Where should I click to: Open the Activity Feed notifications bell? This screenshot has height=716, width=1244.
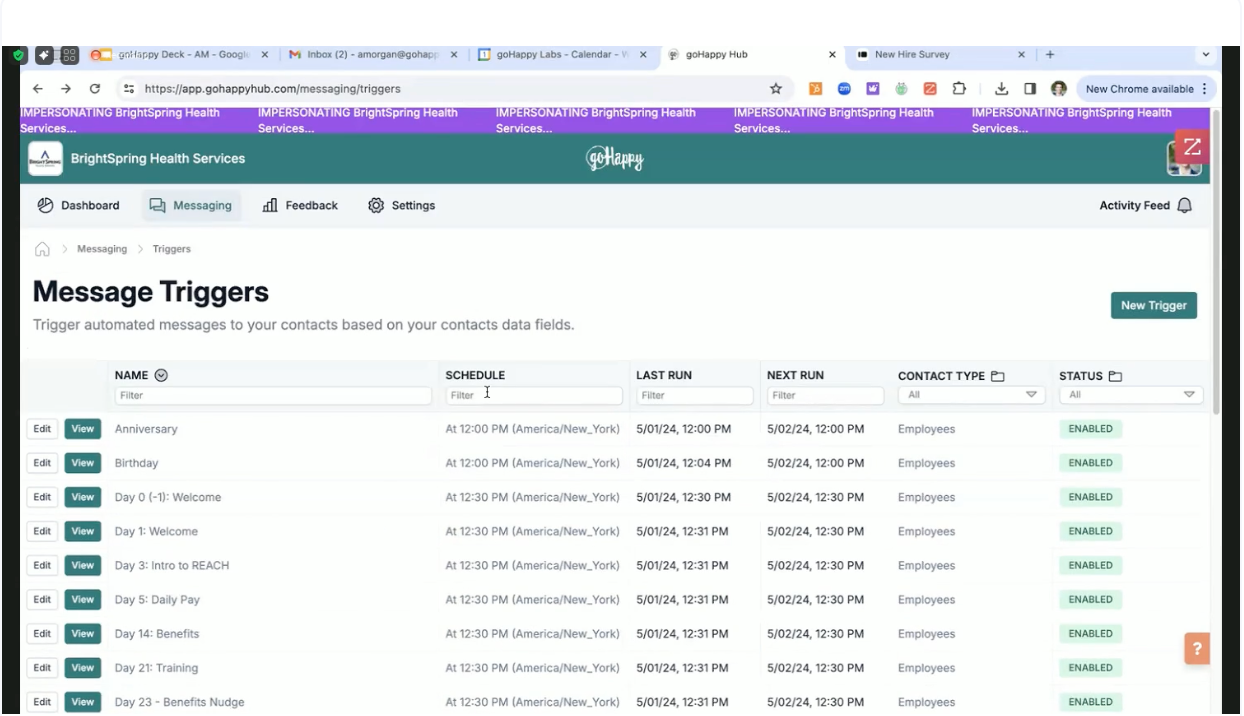point(1184,205)
